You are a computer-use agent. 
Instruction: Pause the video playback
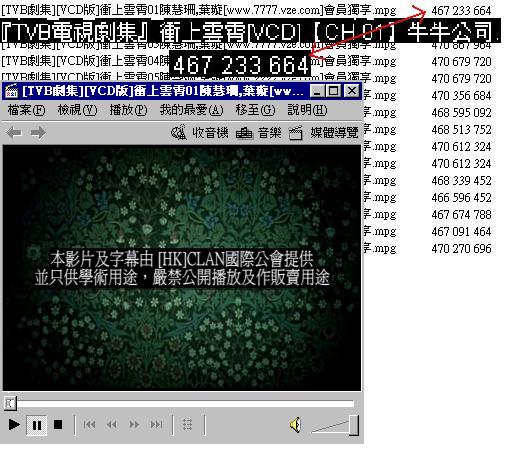37,425
